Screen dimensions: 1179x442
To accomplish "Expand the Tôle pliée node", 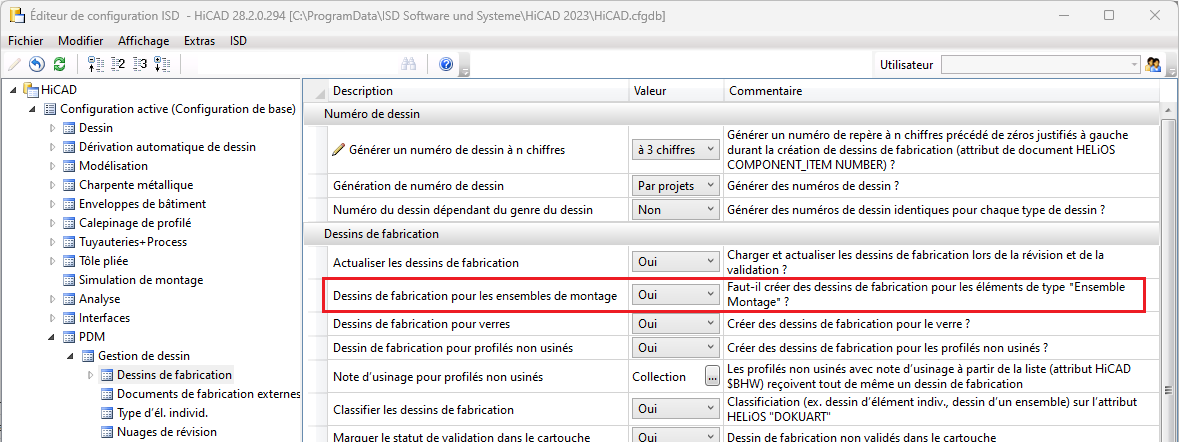I will [53, 261].
